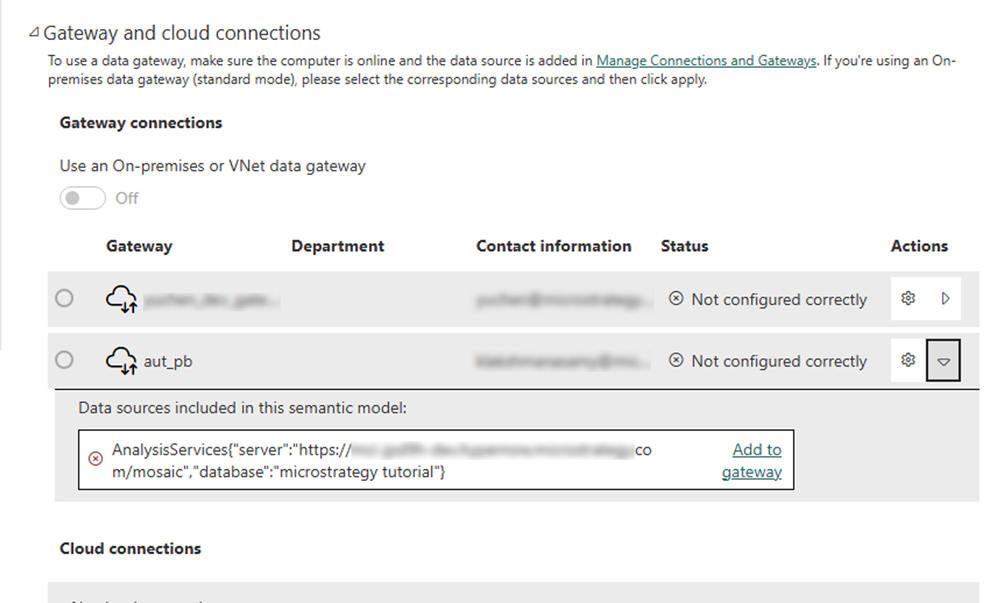This screenshot has width=1000, height=603.
Task: Expand the first gateway's data sources arrow
Action: click(945, 298)
